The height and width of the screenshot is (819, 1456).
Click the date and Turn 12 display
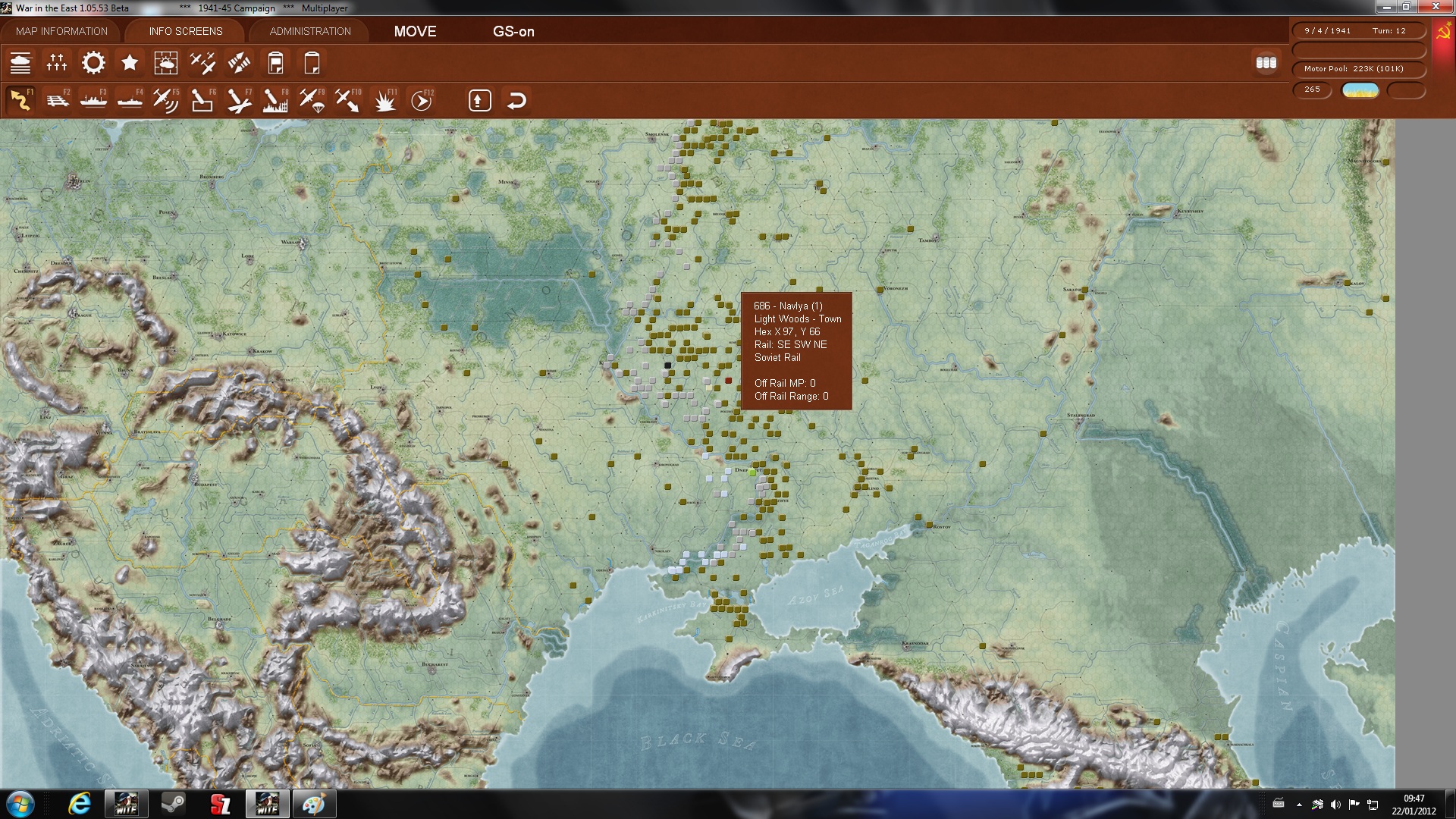click(x=1358, y=31)
